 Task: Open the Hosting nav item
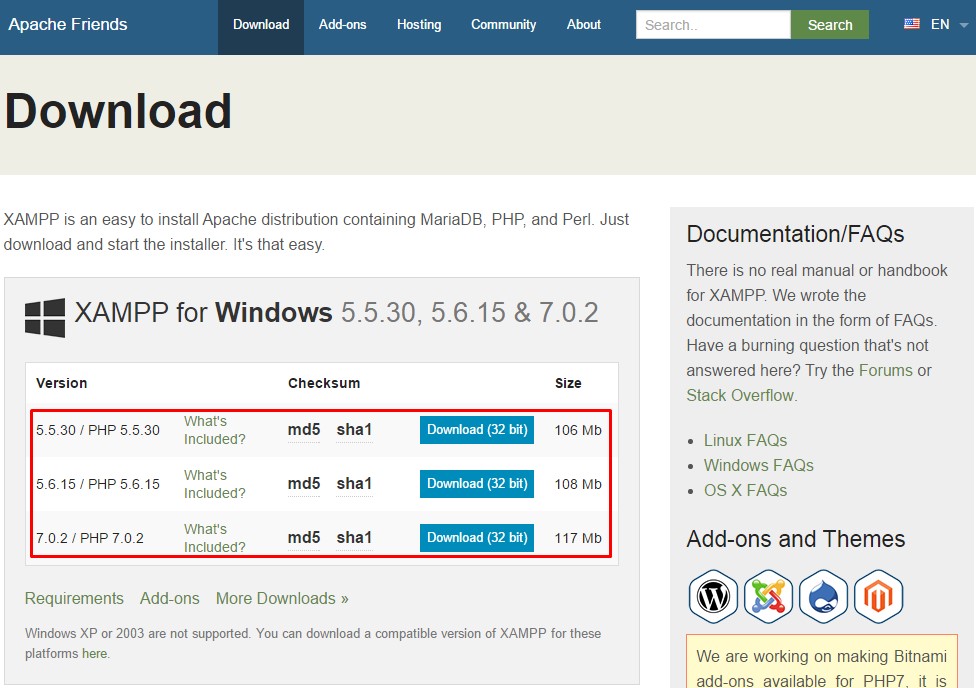click(x=419, y=25)
